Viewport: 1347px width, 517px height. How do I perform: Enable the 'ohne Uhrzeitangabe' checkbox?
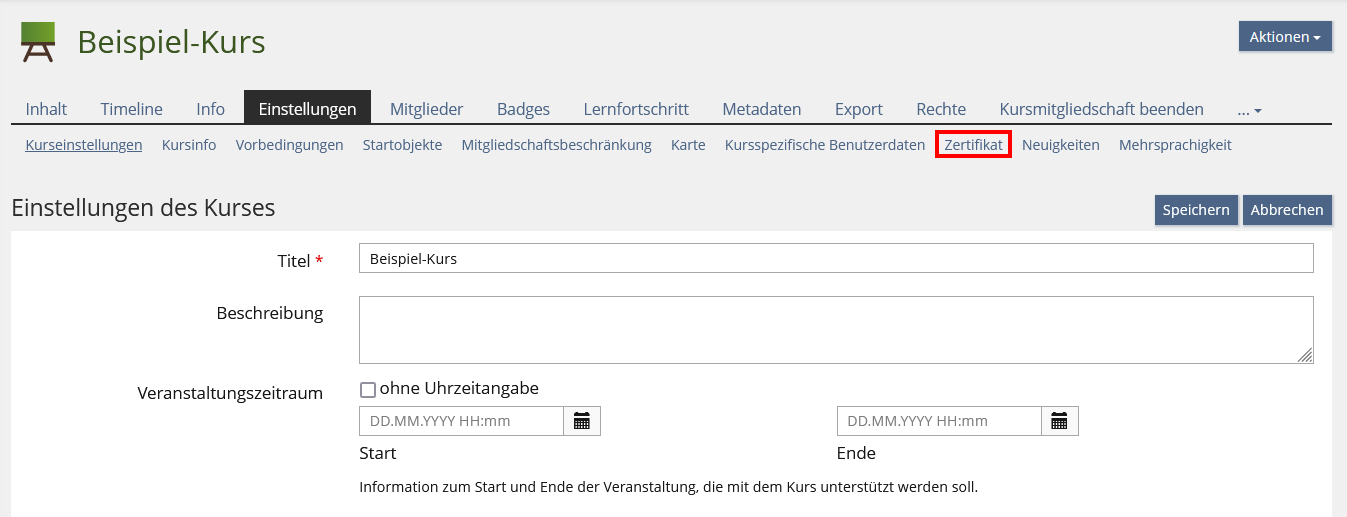[367, 390]
